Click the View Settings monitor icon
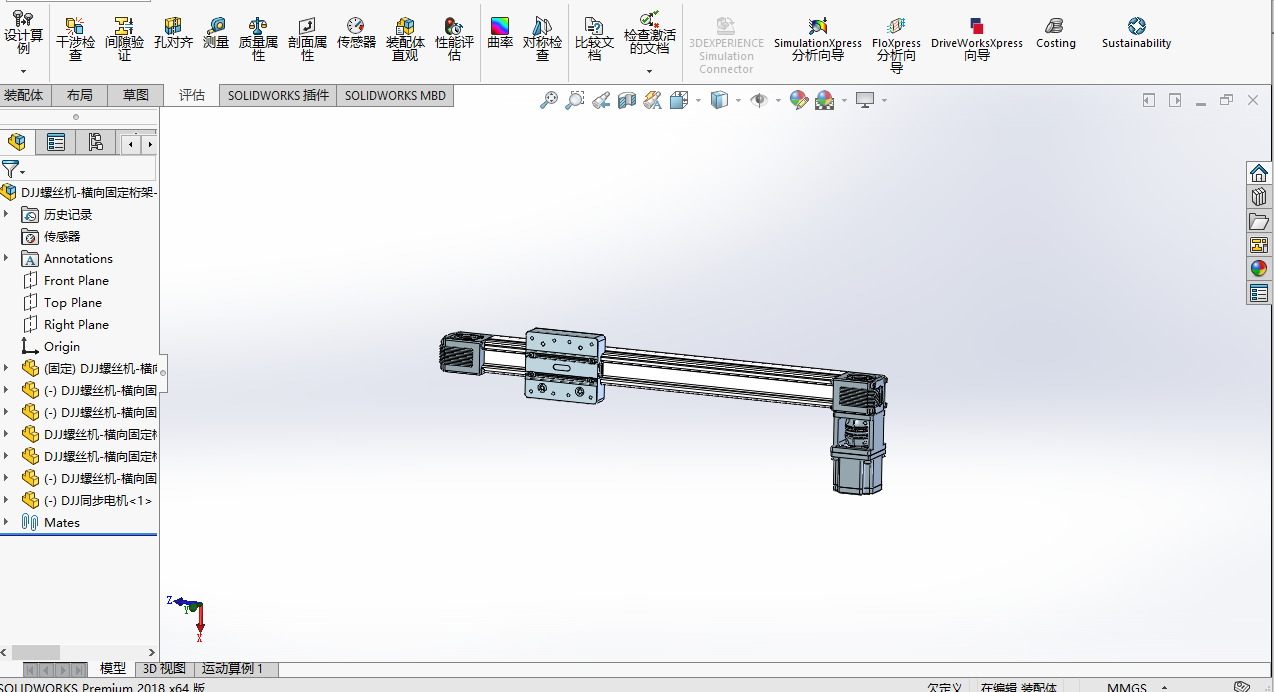The height and width of the screenshot is (692, 1274). click(x=865, y=100)
